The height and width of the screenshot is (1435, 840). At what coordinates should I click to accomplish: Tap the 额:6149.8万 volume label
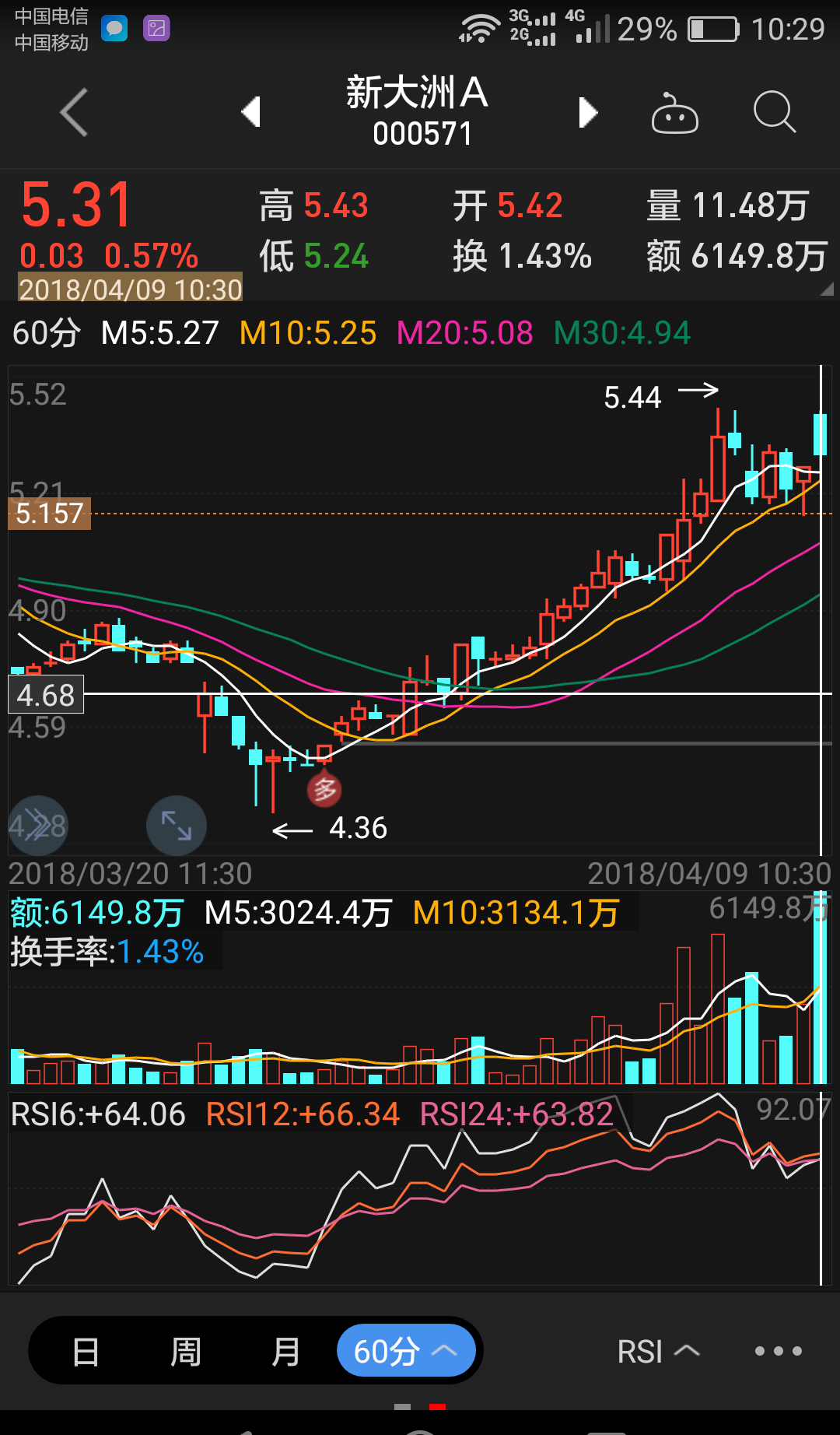(97, 912)
